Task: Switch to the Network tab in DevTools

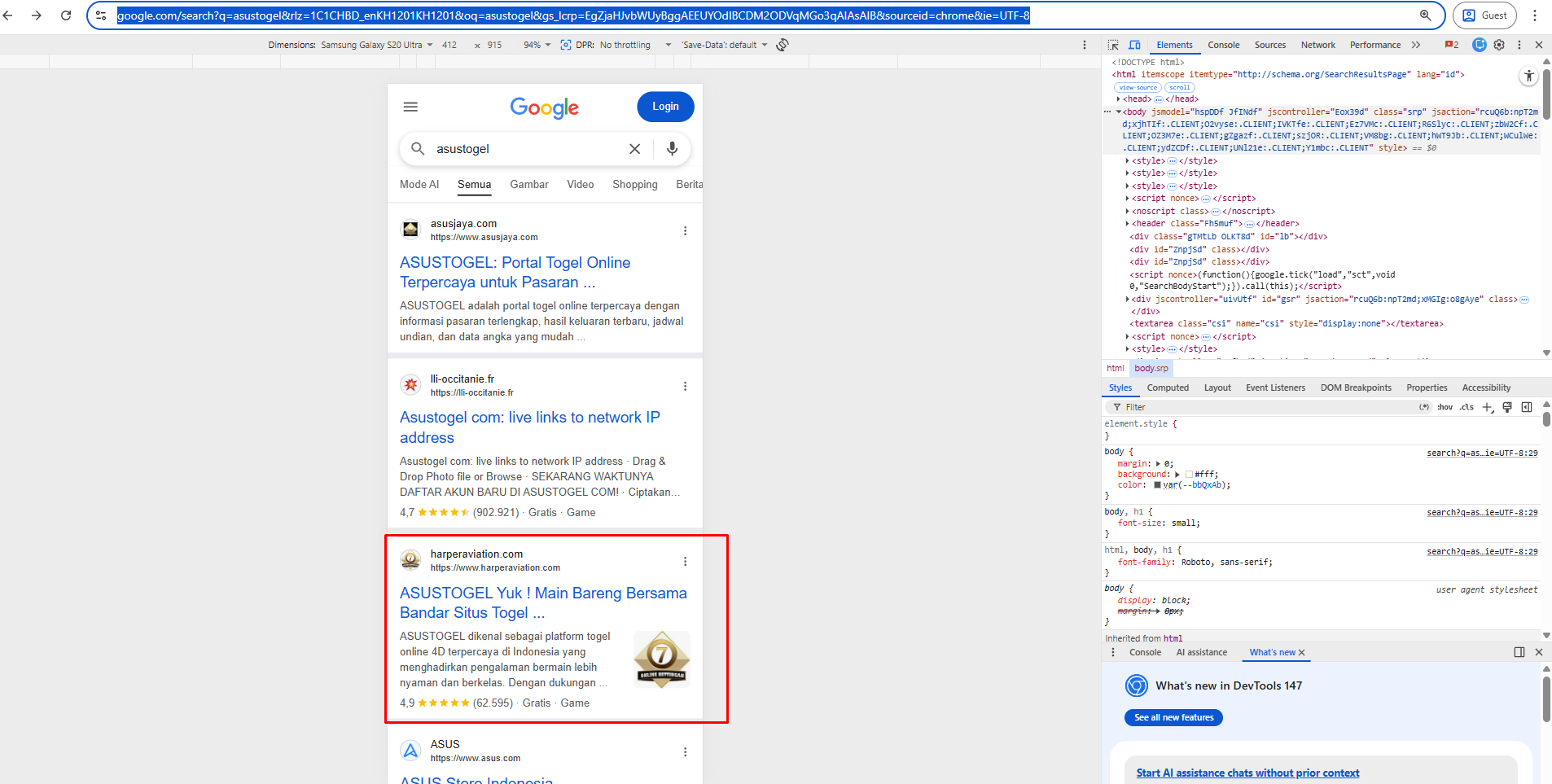Action: tap(1317, 45)
